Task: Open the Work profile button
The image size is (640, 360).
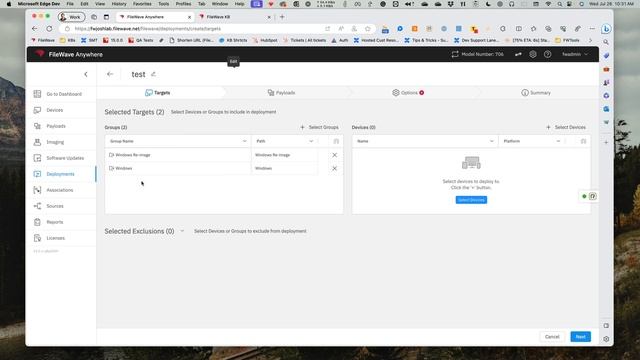Action: [x=71, y=17]
